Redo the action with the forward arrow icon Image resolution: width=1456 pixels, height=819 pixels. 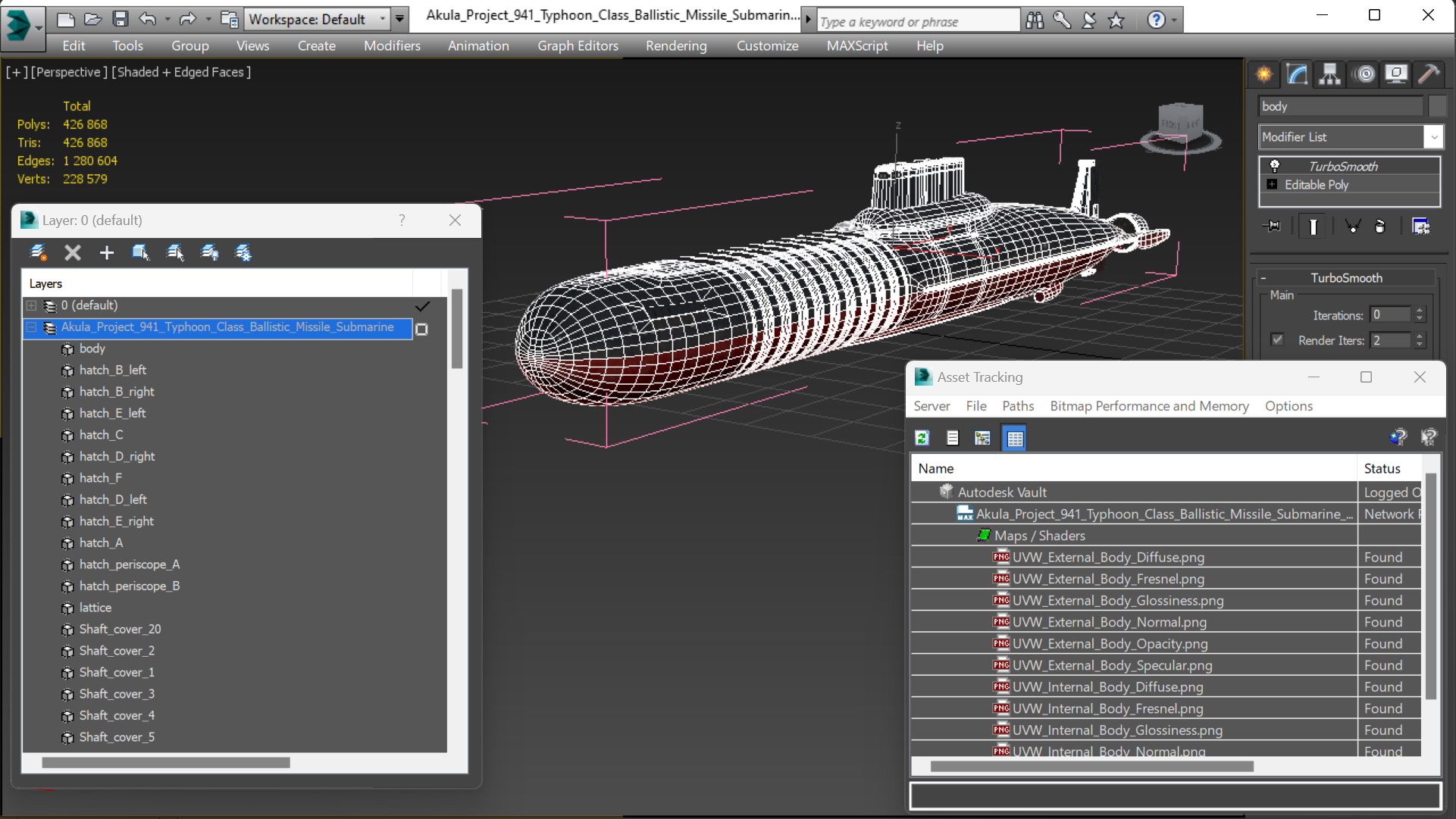tap(188, 20)
